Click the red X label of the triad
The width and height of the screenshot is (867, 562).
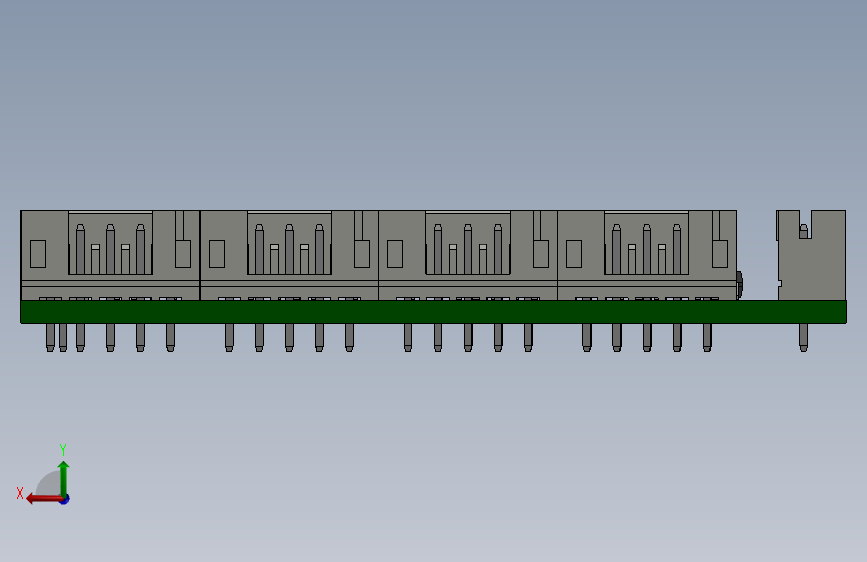20,493
